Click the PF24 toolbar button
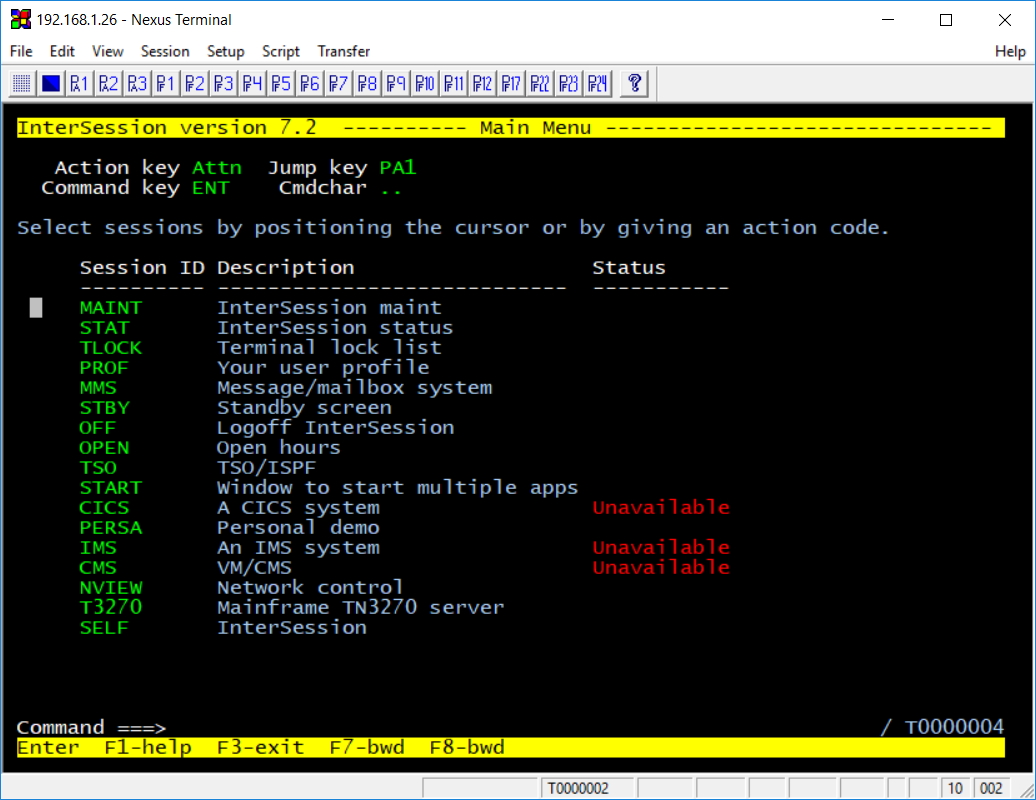This screenshot has height=800, width=1036. click(598, 83)
